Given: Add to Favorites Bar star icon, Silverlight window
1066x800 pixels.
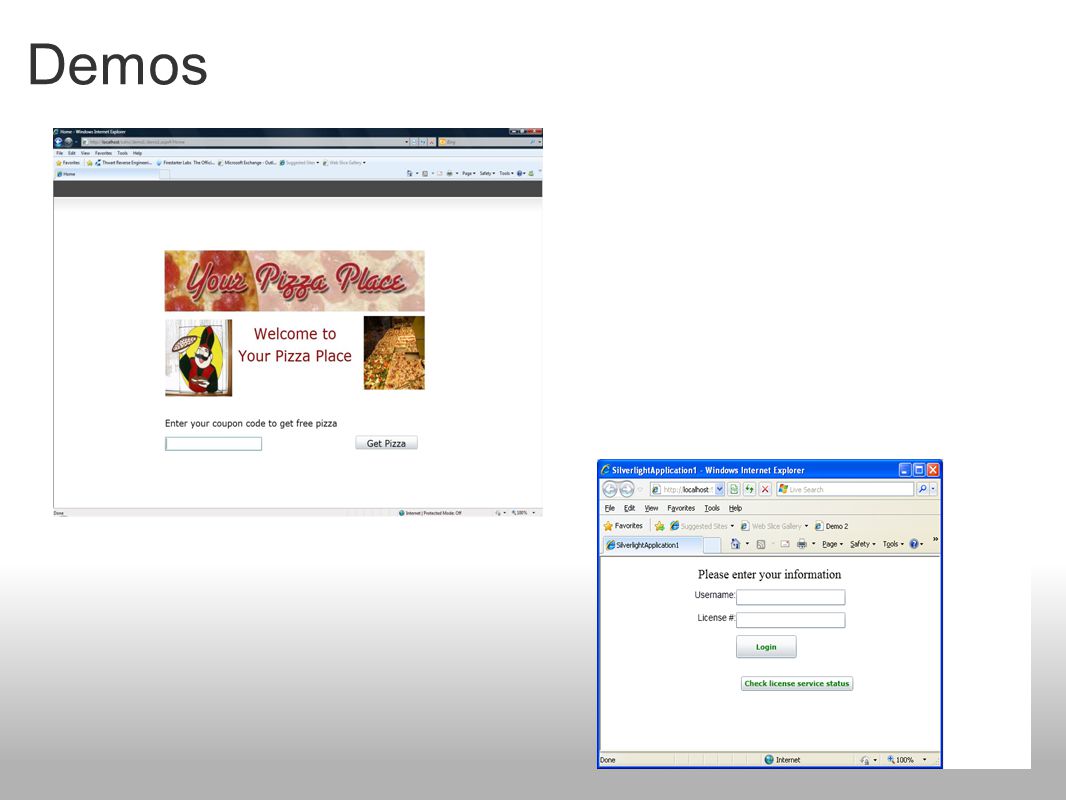Looking at the screenshot, I should click(x=659, y=526).
